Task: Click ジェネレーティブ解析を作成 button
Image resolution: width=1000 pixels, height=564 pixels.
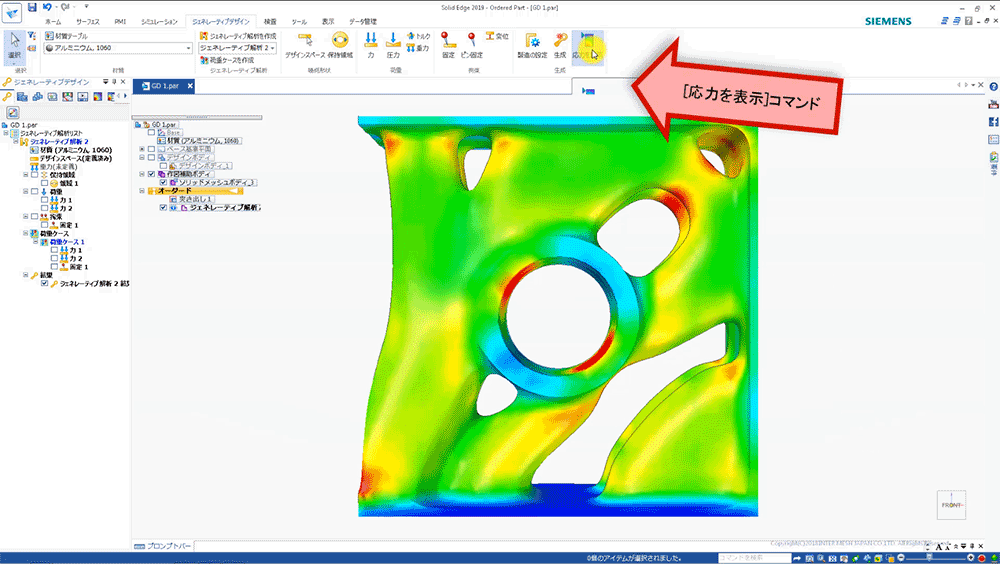Action: (x=238, y=36)
